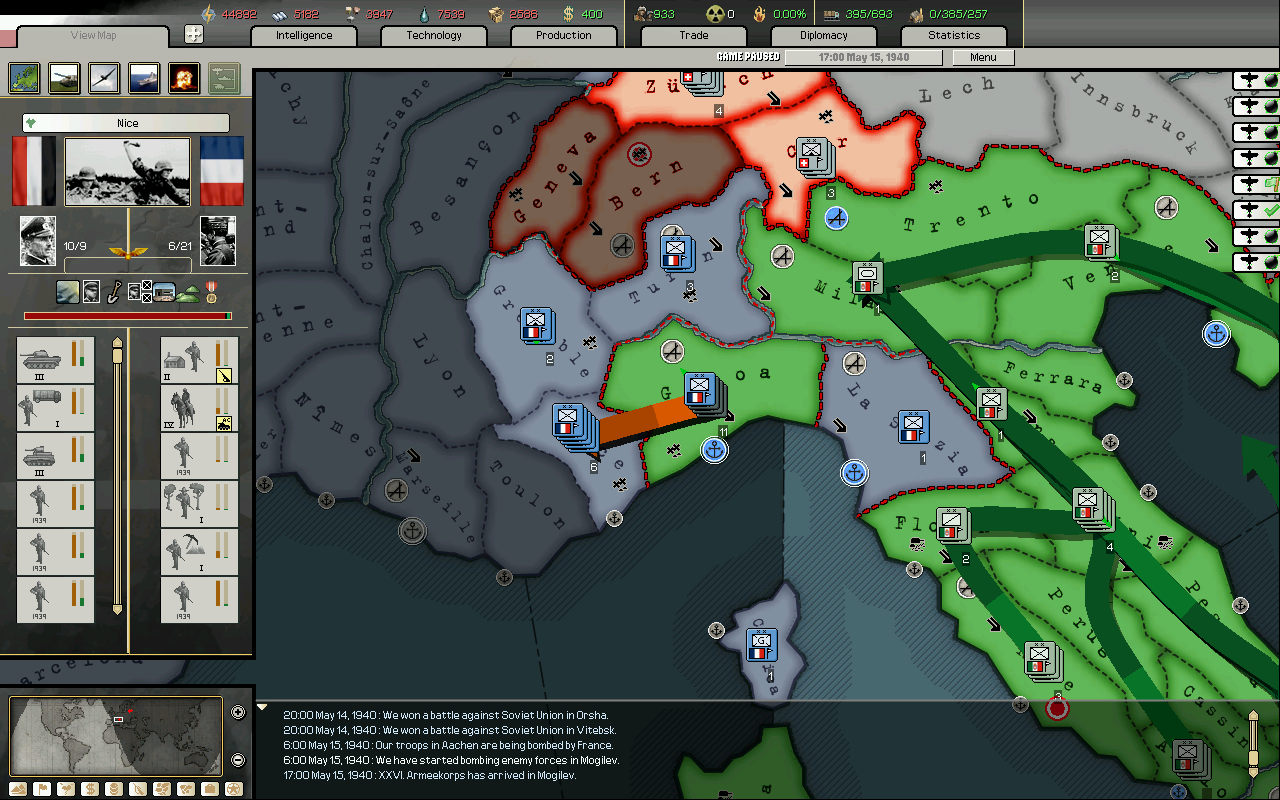The width and height of the screenshot is (1280, 800).
Task: Select the French cavalry IV division row
Action: coord(200,408)
